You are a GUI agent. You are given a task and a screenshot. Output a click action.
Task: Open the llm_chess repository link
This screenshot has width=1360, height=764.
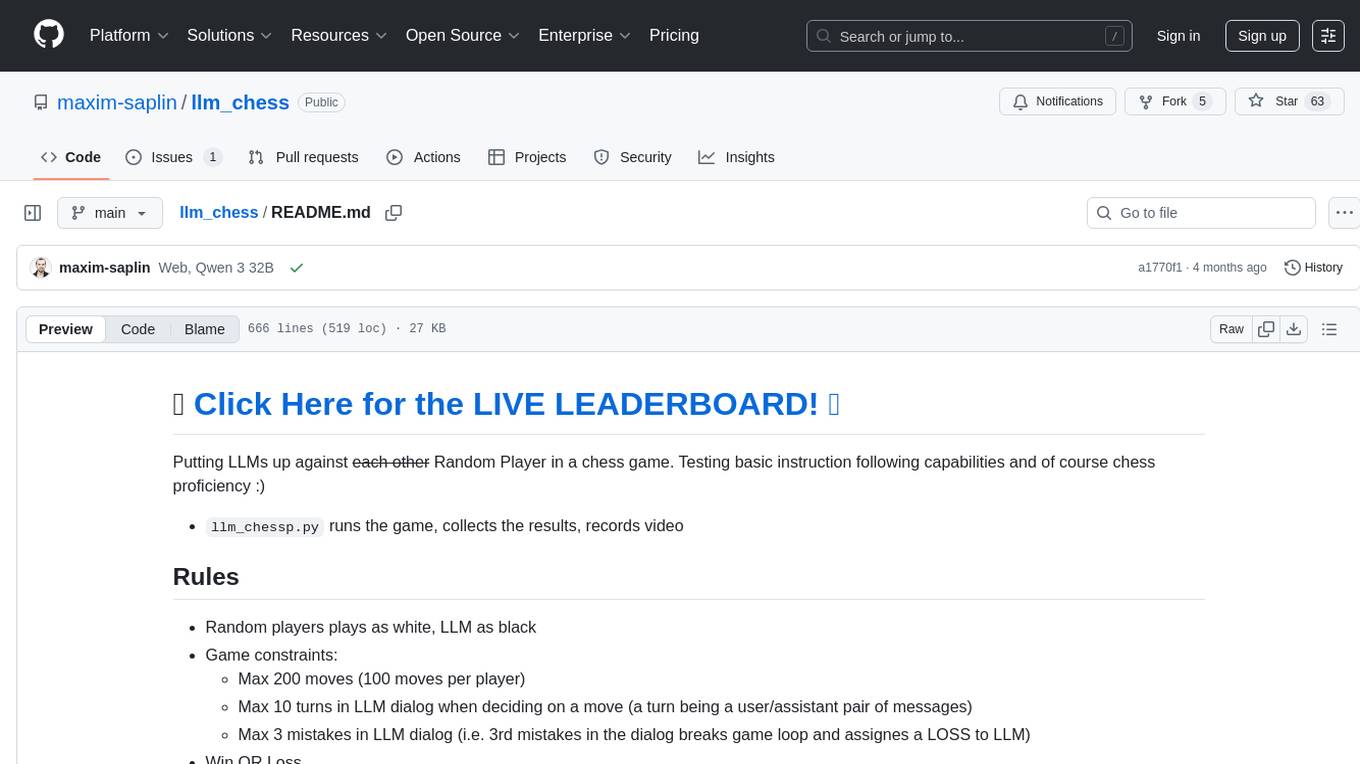point(240,102)
